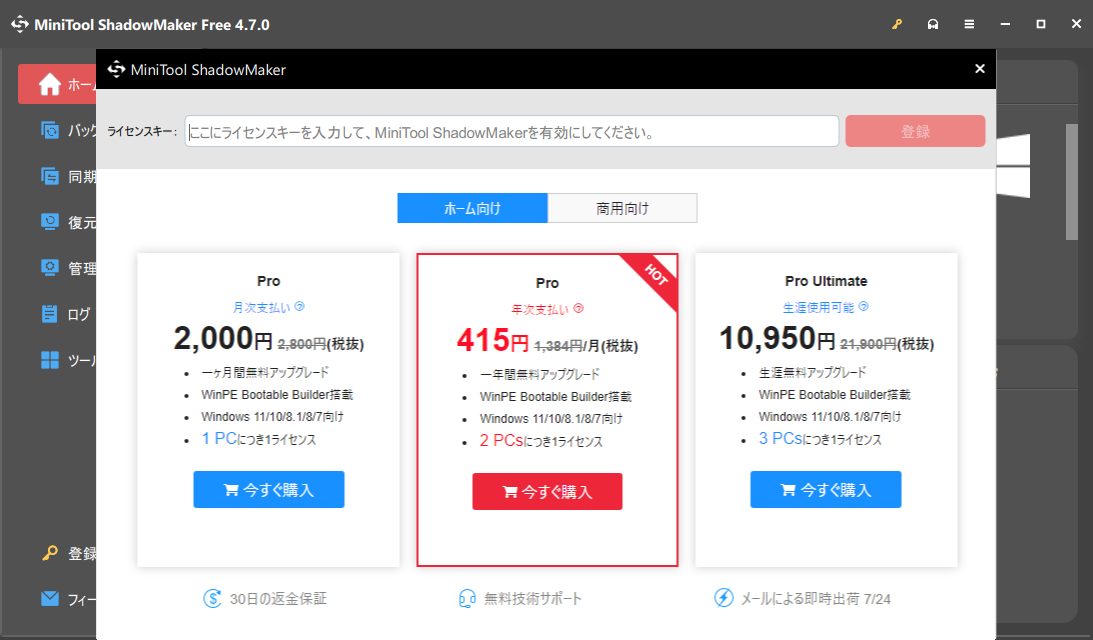Image resolution: width=1093 pixels, height=640 pixels.
Task: Click the MiniTool logo in the dialog header
Action: pyautogui.click(x=116, y=69)
